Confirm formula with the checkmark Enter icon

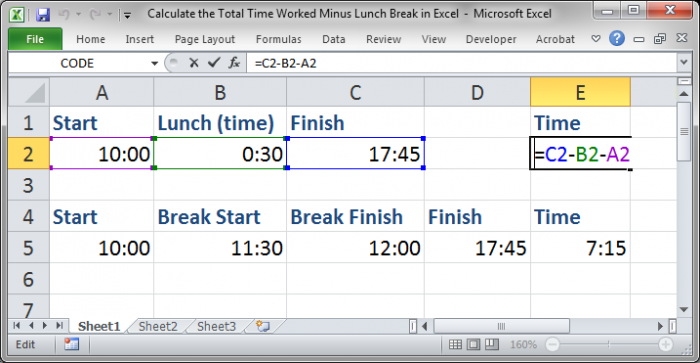pos(214,63)
